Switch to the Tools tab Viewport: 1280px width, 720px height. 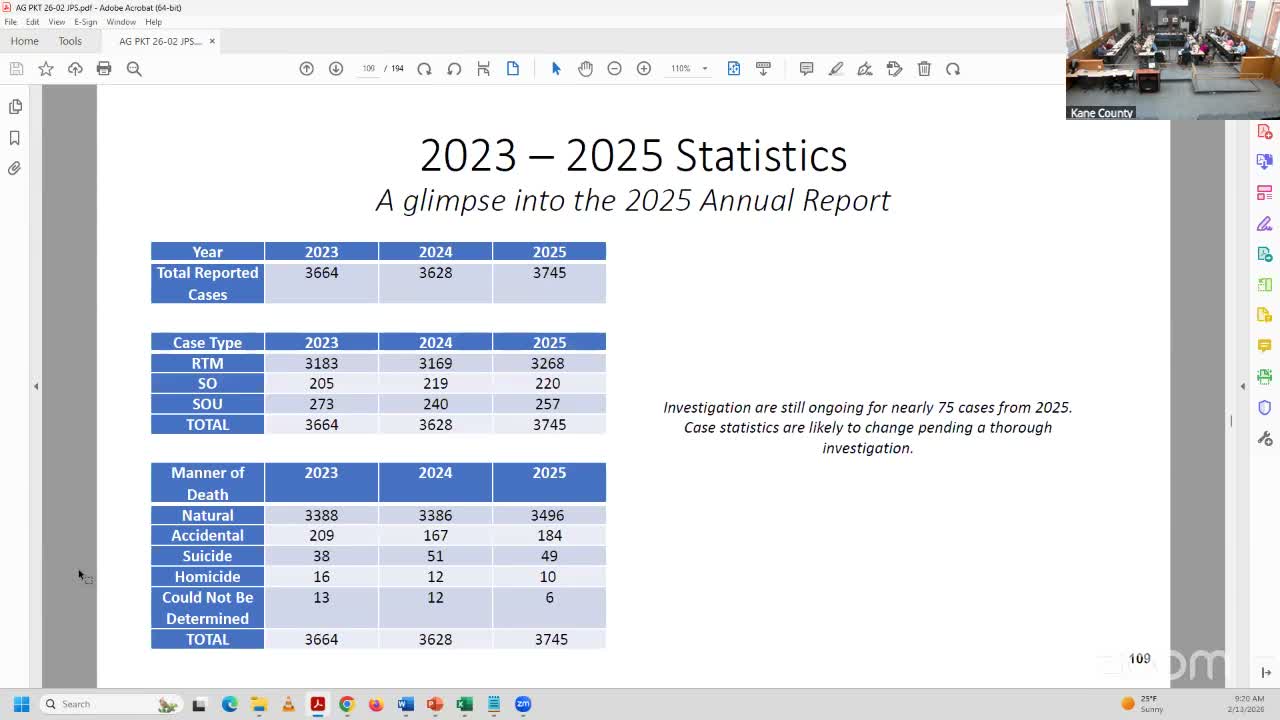click(69, 41)
